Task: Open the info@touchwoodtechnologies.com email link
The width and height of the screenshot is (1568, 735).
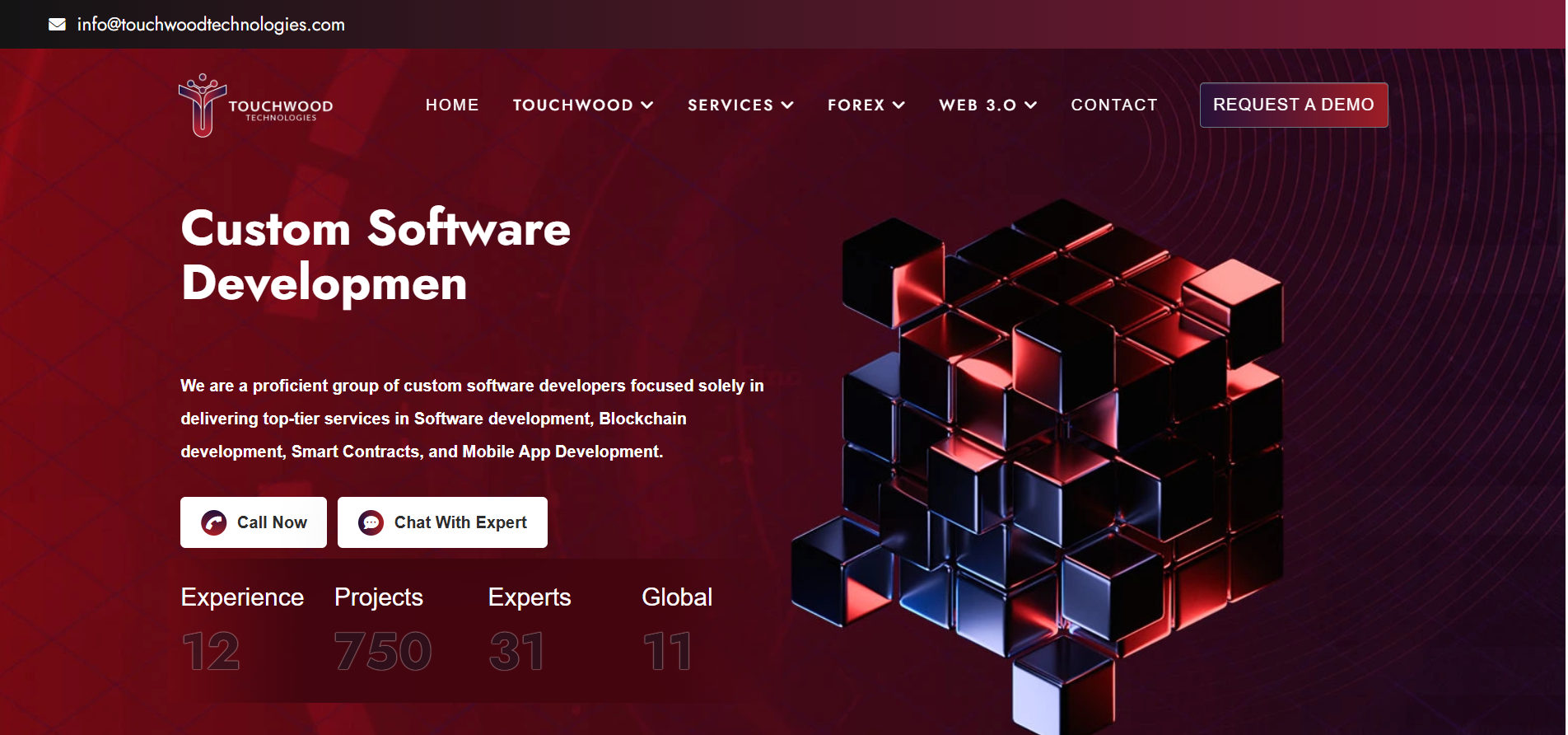Action: (211, 25)
